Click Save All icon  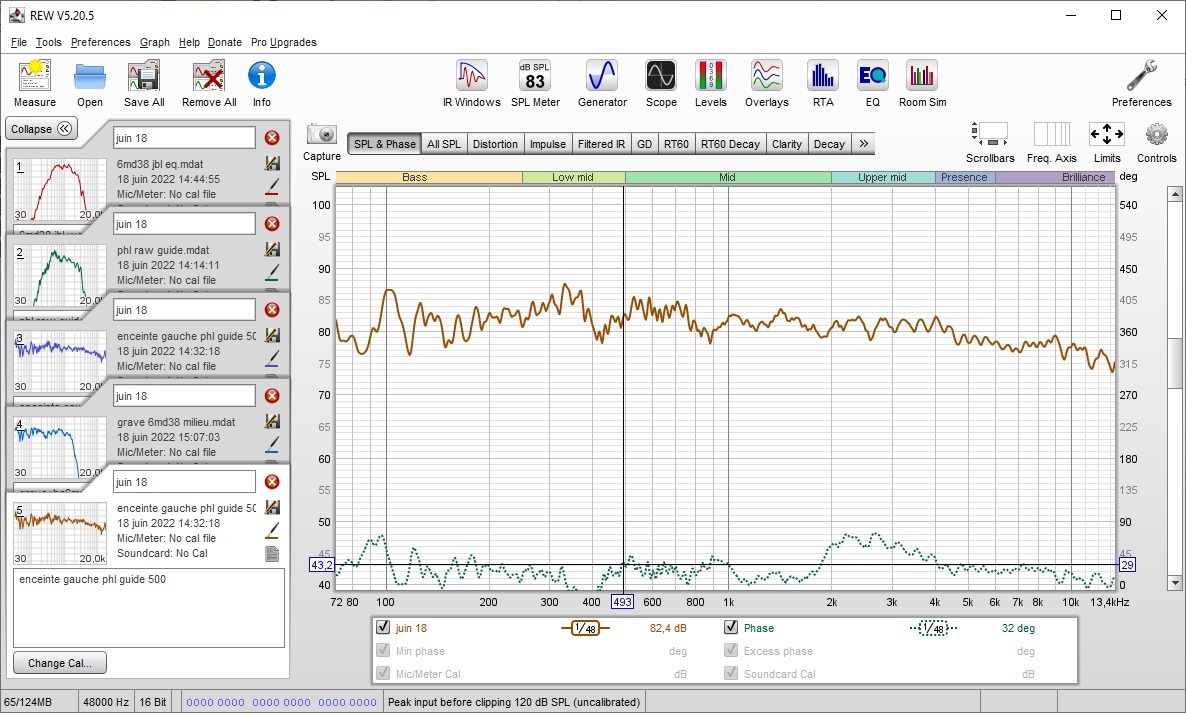click(143, 76)
